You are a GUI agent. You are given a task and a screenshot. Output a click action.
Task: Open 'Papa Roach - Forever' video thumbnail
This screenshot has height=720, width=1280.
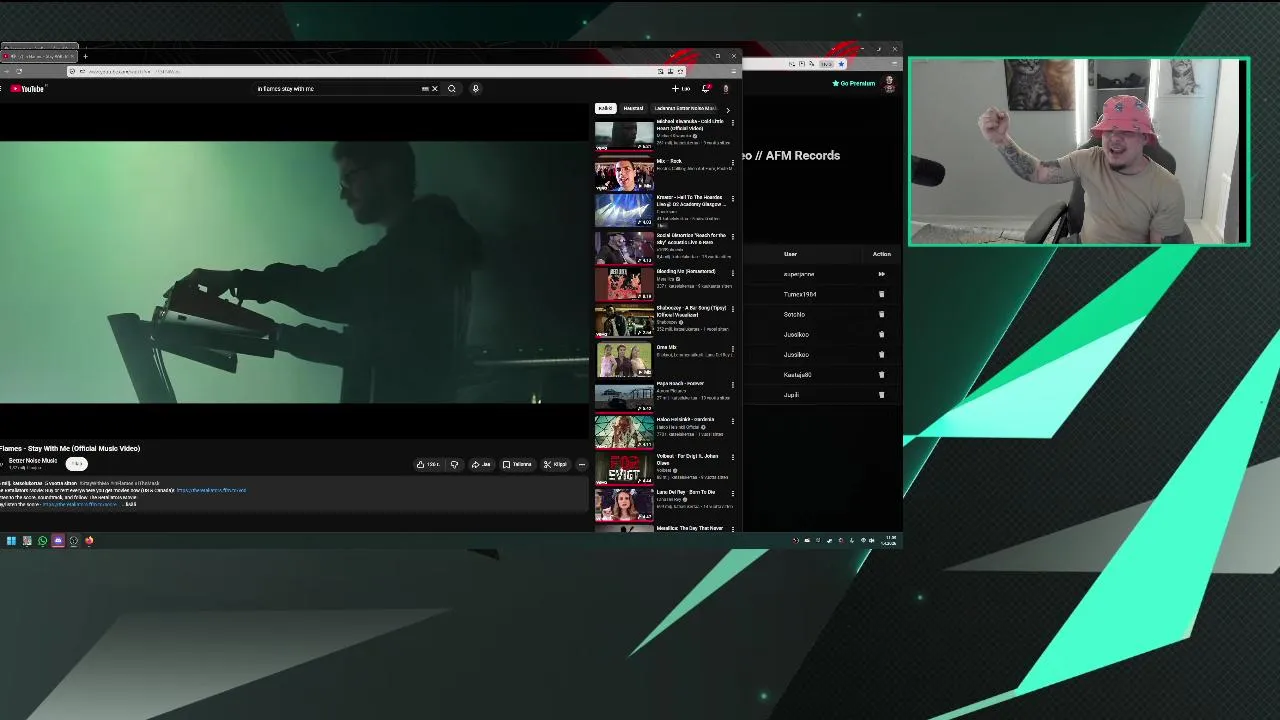click(x=624, y=396)
